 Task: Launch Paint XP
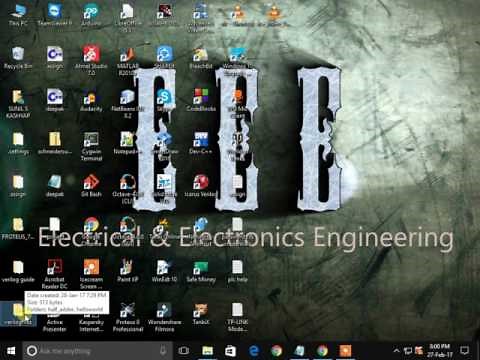(127, 271)
